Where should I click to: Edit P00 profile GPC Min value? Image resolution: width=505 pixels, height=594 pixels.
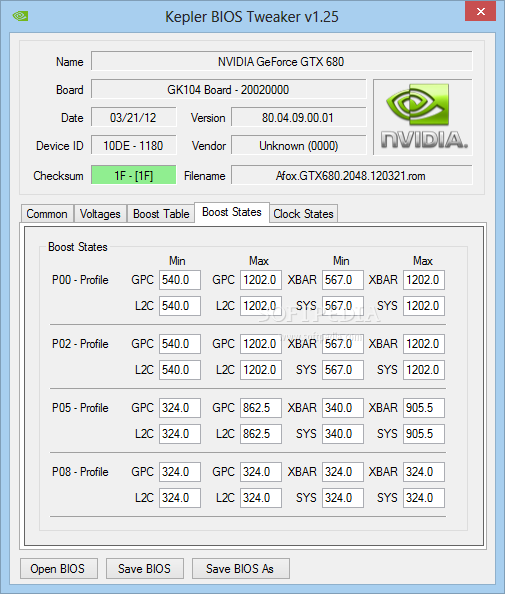click(180, 280)
